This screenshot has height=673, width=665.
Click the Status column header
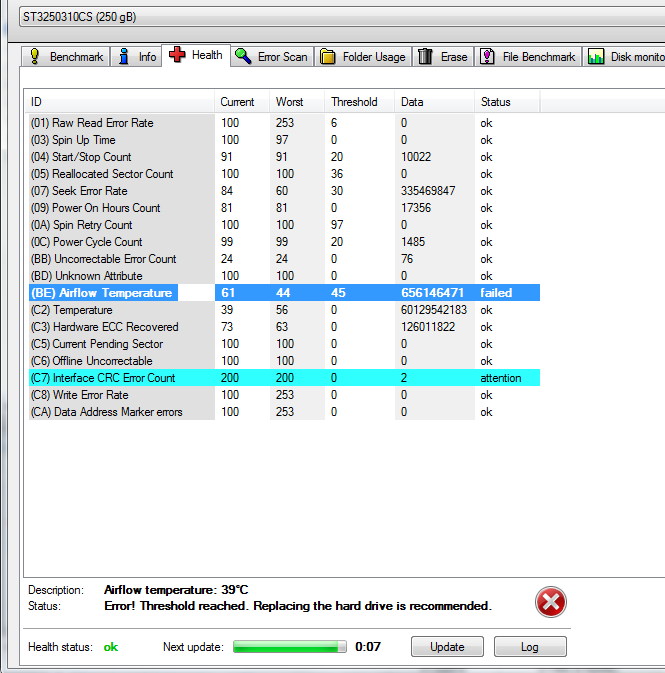click(507, 102)
